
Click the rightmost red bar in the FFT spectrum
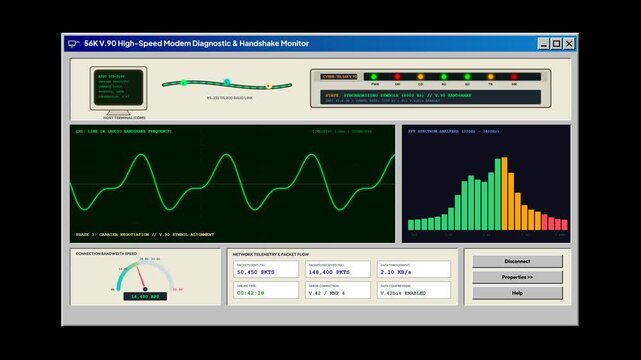coord(565,225)
